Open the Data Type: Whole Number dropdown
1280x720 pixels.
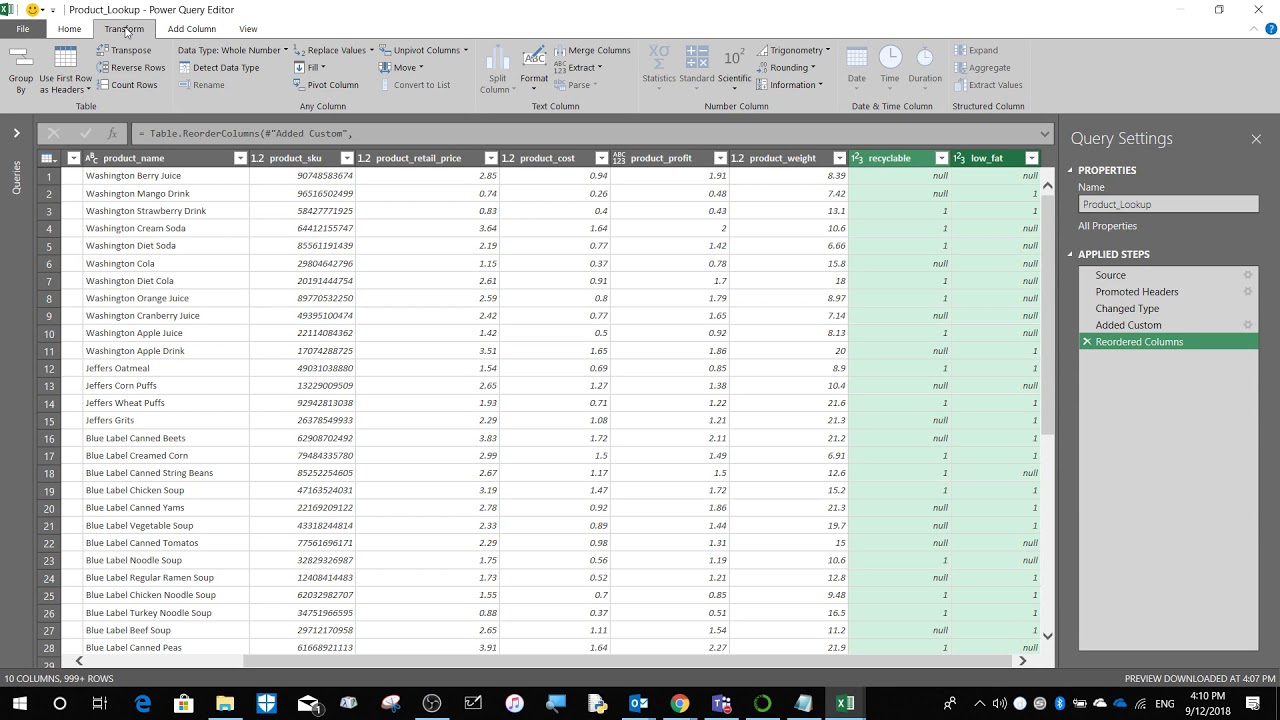[x=232, y=50]
